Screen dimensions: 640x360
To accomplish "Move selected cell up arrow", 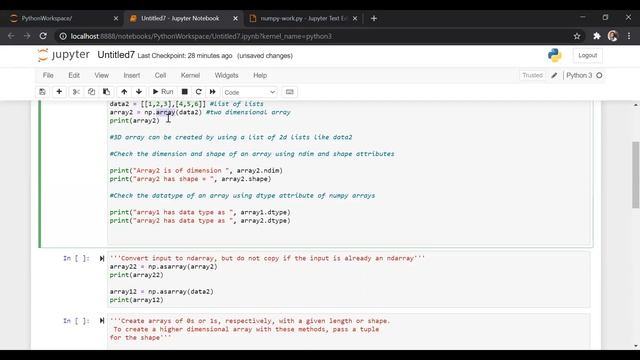I will pos(124,92).
